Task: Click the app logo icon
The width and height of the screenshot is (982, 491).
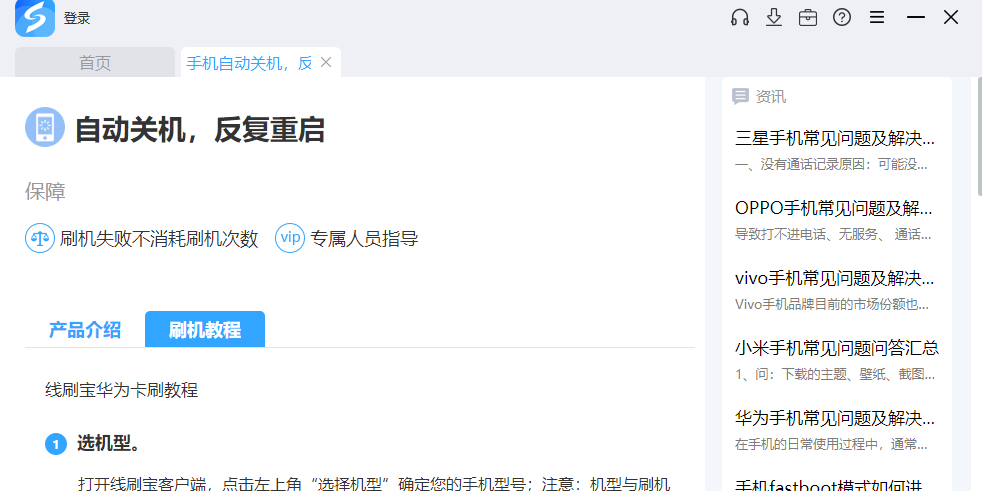Action: pos(35,18)
